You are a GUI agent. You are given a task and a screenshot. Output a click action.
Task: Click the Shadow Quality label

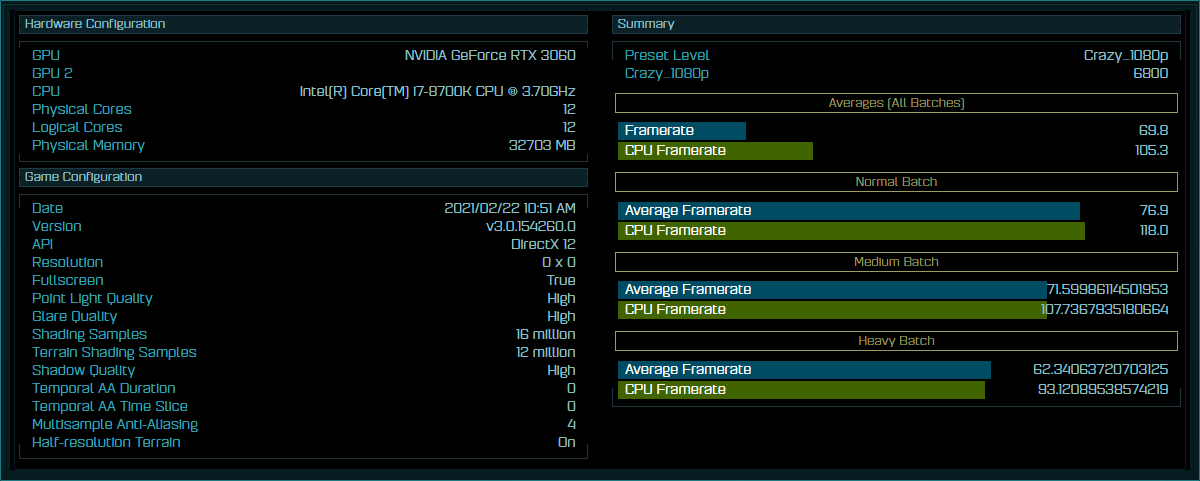point(83,370)
